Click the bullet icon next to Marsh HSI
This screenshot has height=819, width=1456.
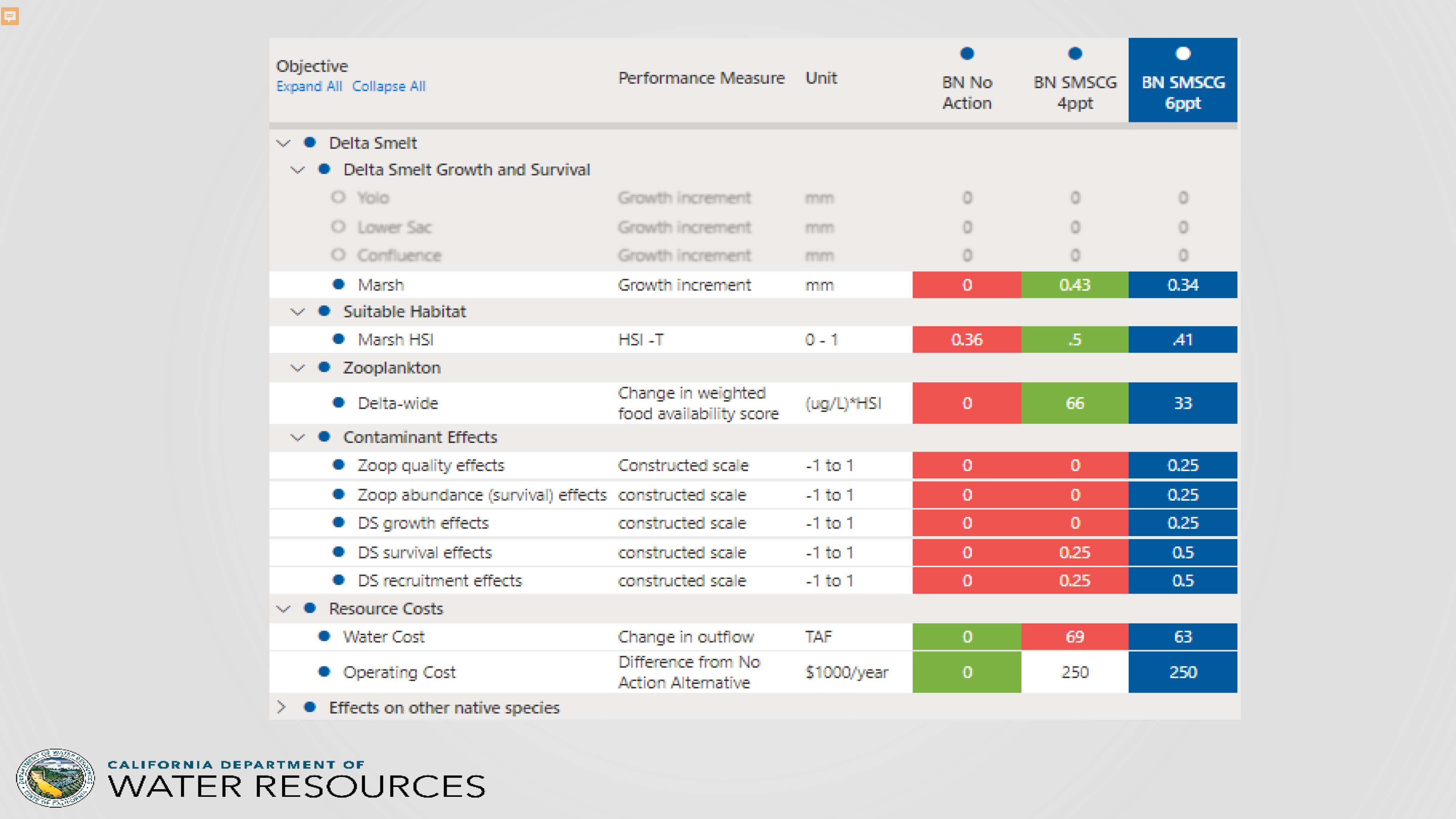(339, 339)
